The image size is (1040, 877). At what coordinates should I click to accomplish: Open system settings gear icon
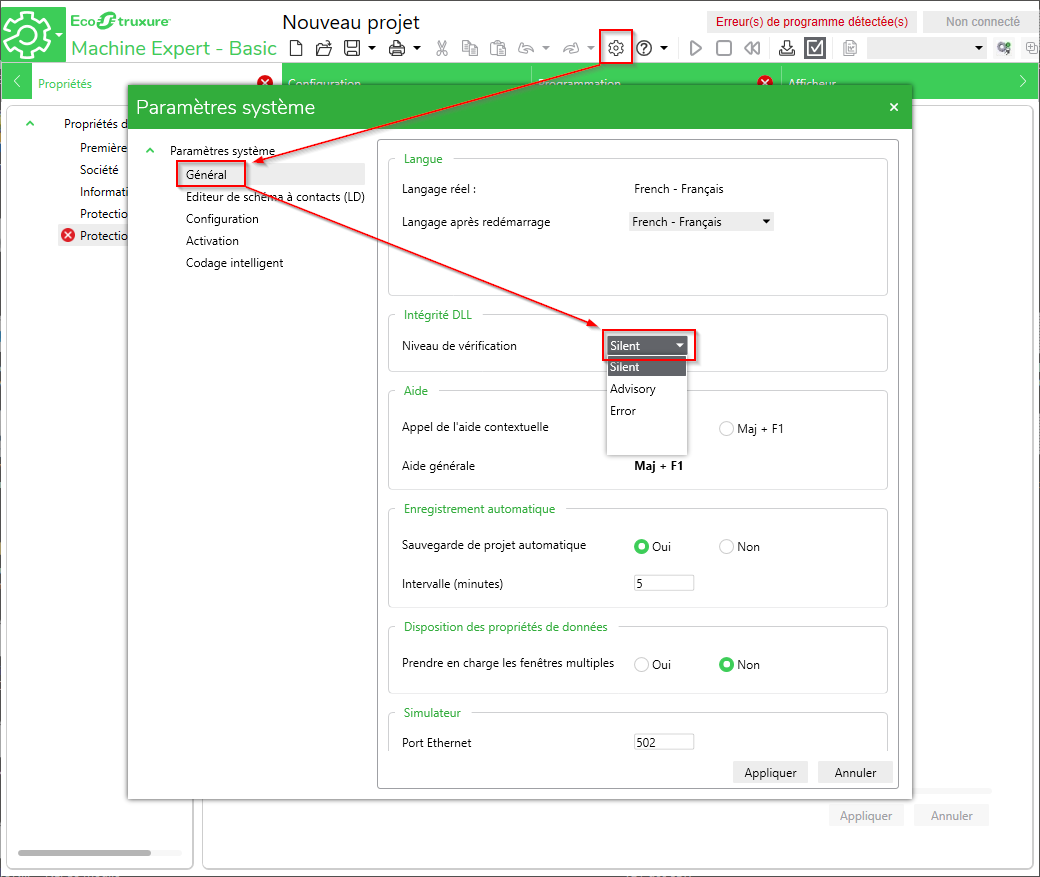pyautogui.click(x=616, y=47)
